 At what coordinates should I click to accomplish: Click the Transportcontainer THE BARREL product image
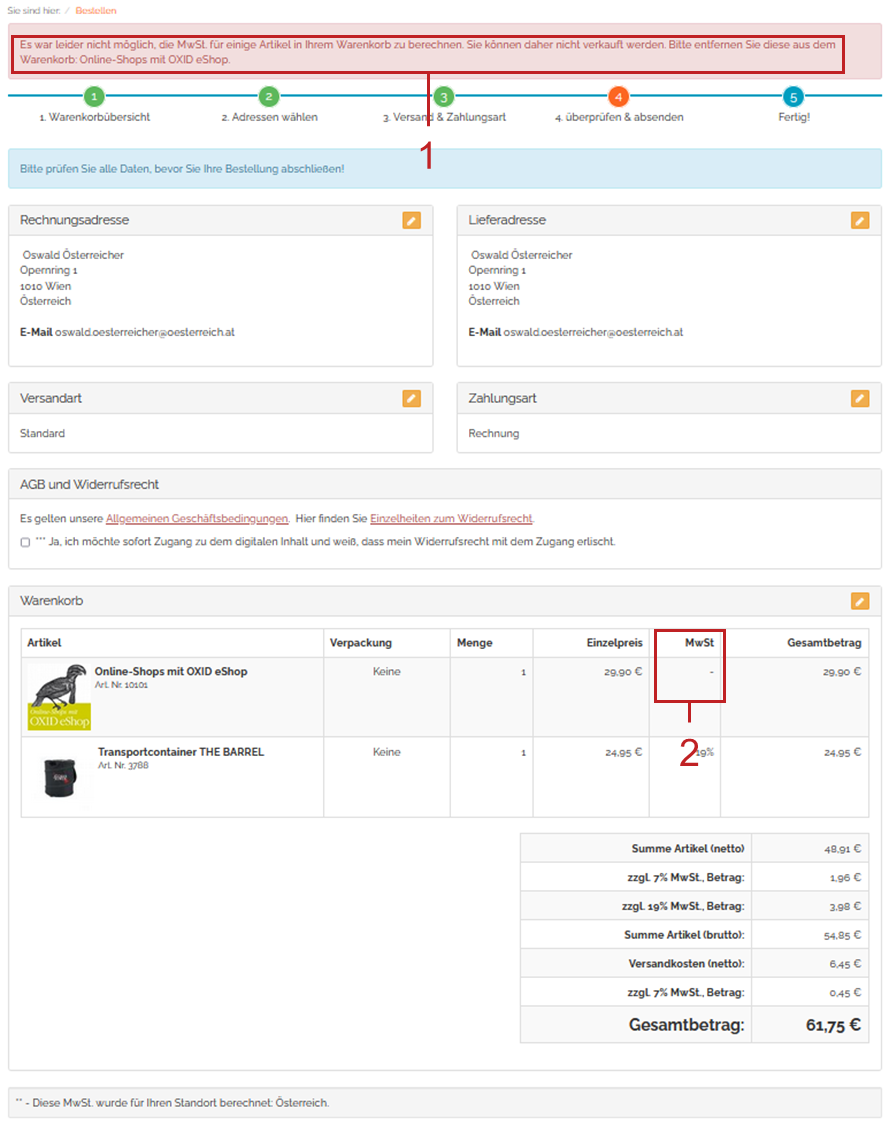[59, 776]
